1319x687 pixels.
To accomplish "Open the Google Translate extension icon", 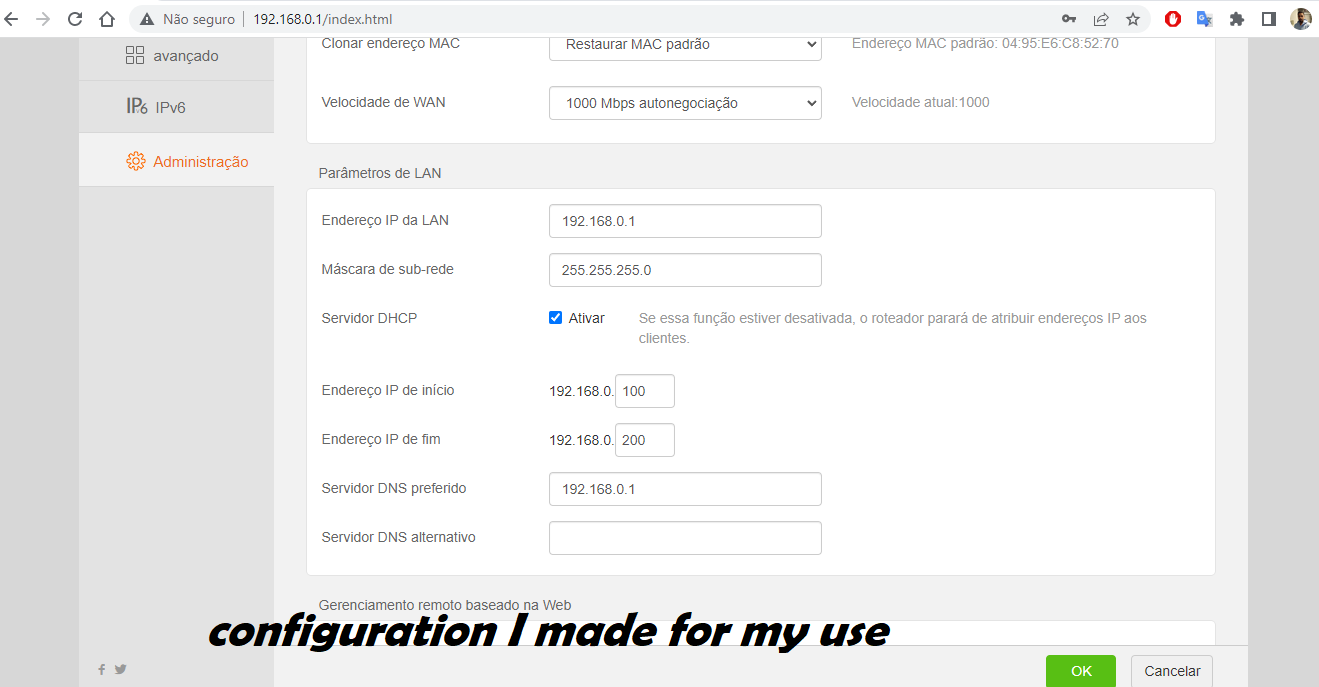I will tap(1205, 19).
